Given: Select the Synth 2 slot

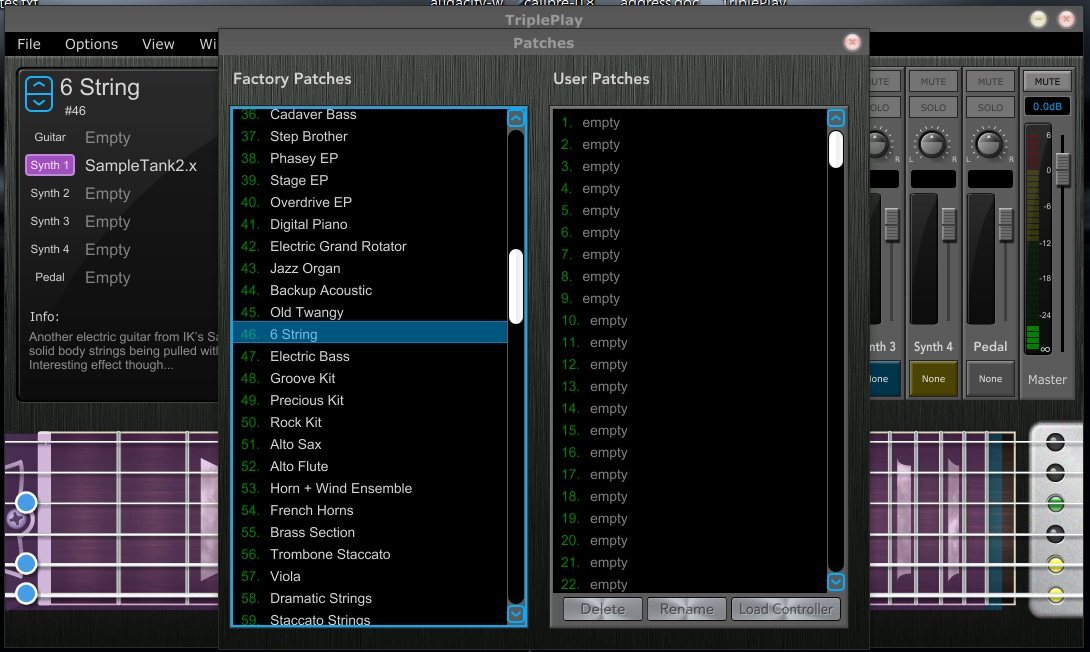Looking at the screenshot, I should 50,193.
